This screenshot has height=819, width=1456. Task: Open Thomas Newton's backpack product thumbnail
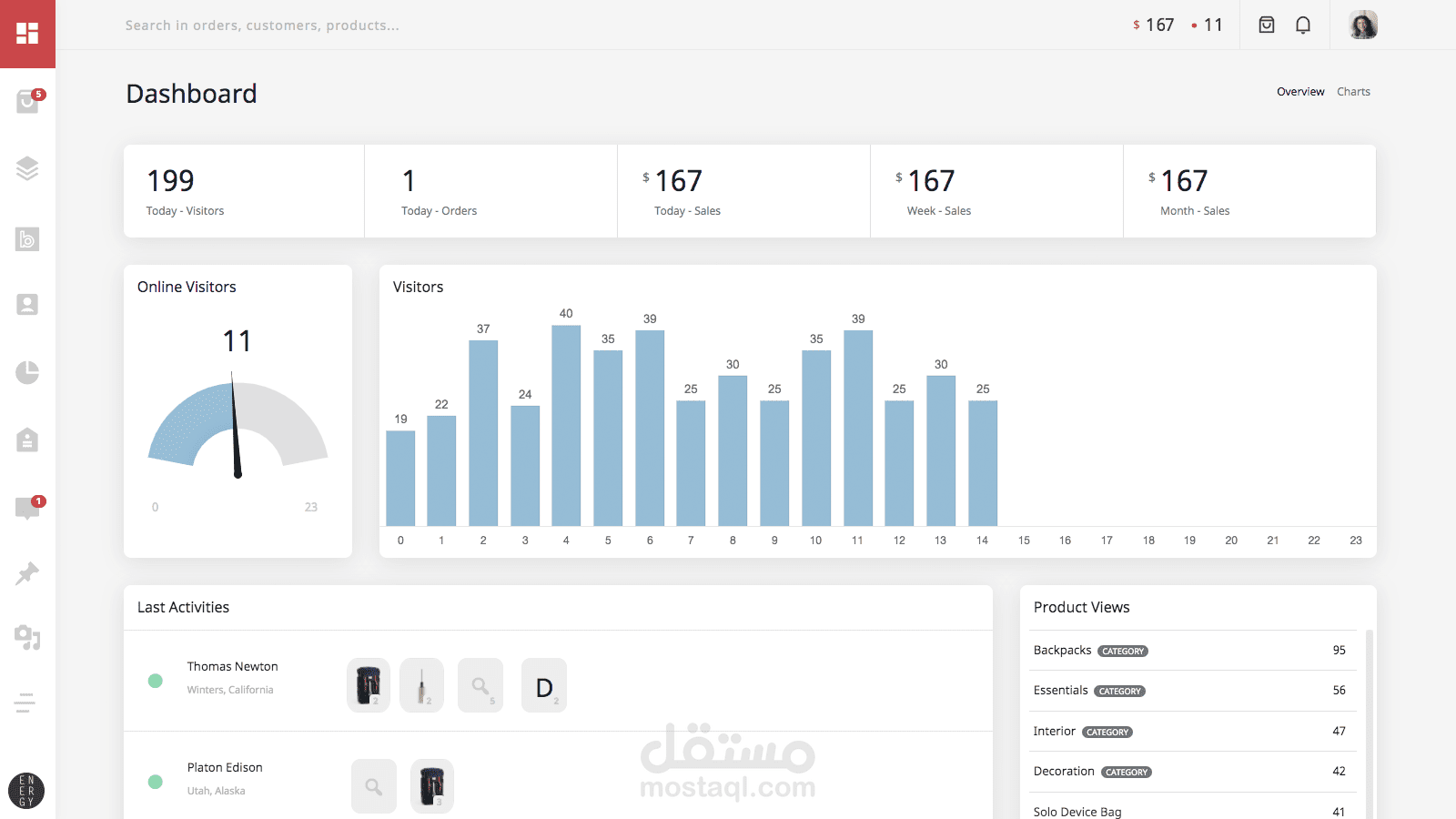click(x=369, y=685)
